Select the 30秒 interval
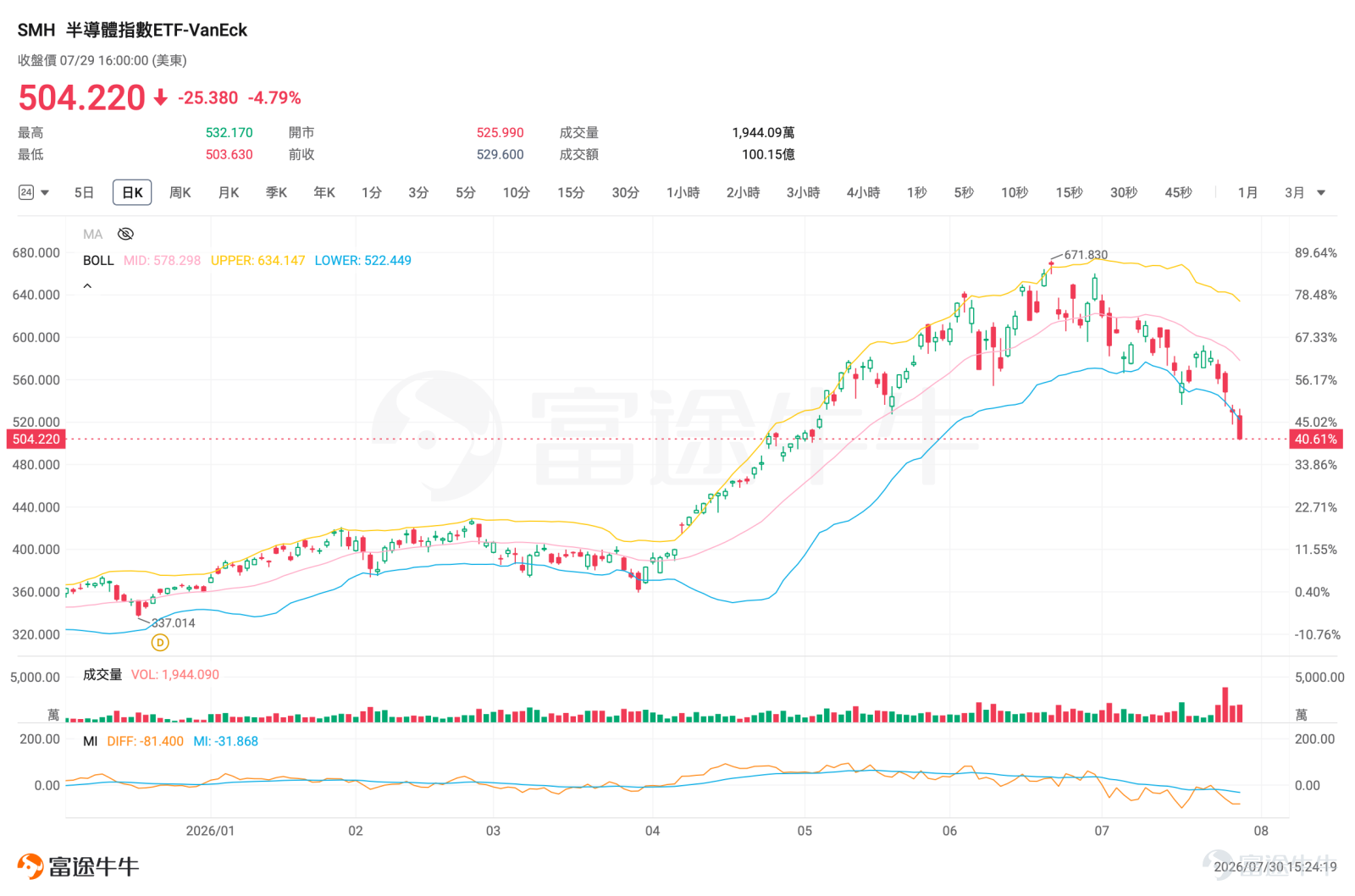The image size is (1355, 896). click(x=1124, y=192)
